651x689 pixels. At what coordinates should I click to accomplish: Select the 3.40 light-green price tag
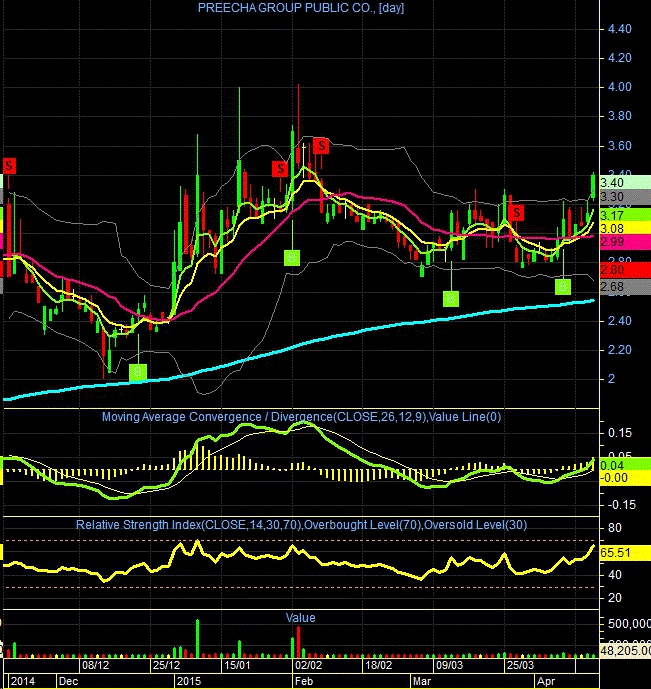tap(625, 182)
